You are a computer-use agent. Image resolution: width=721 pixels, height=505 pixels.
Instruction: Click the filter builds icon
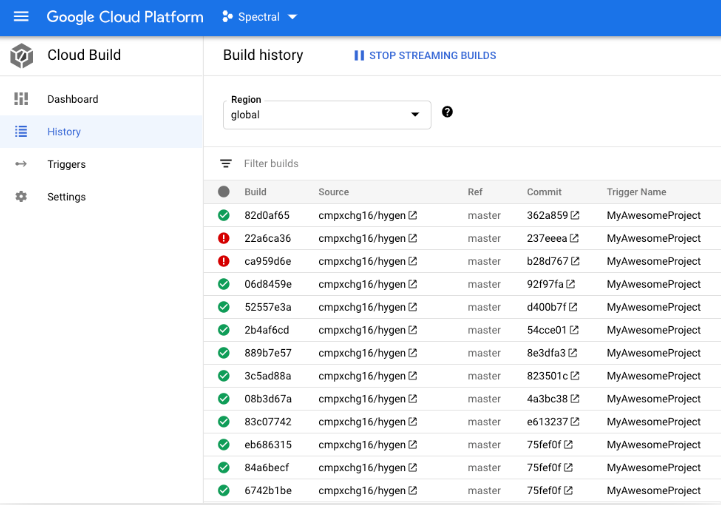[226, 163]
